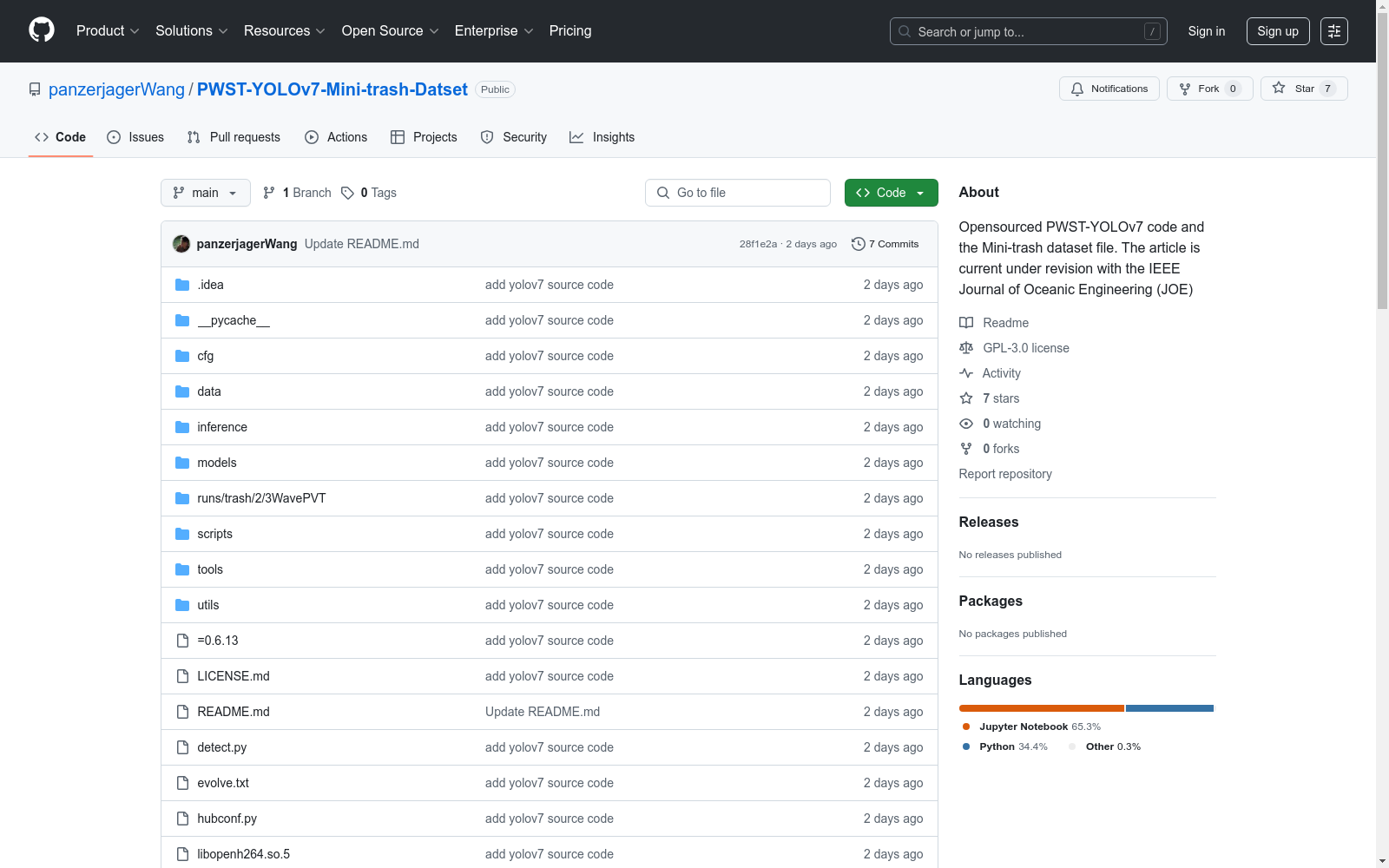Viewport: 1389px width, 868px height.
Task: Click the Go to file input
Action: (738, 193)
